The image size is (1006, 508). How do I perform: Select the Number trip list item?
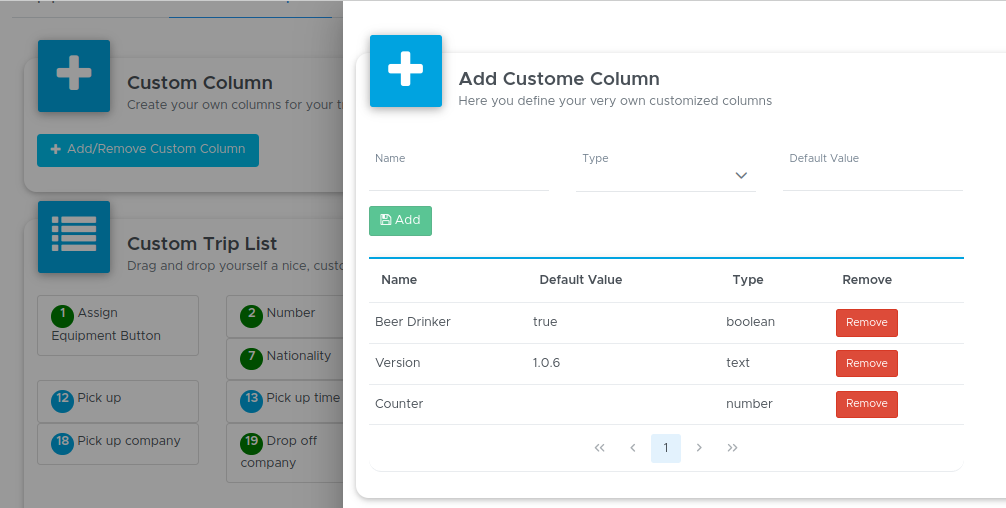tap(285, 316)
